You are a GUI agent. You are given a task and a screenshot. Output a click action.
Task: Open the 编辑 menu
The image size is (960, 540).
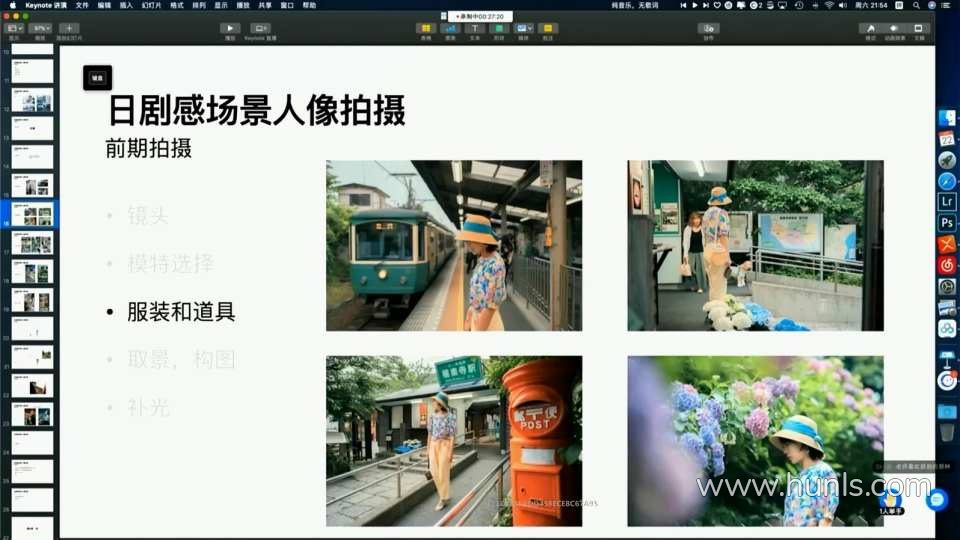(105, 5)
